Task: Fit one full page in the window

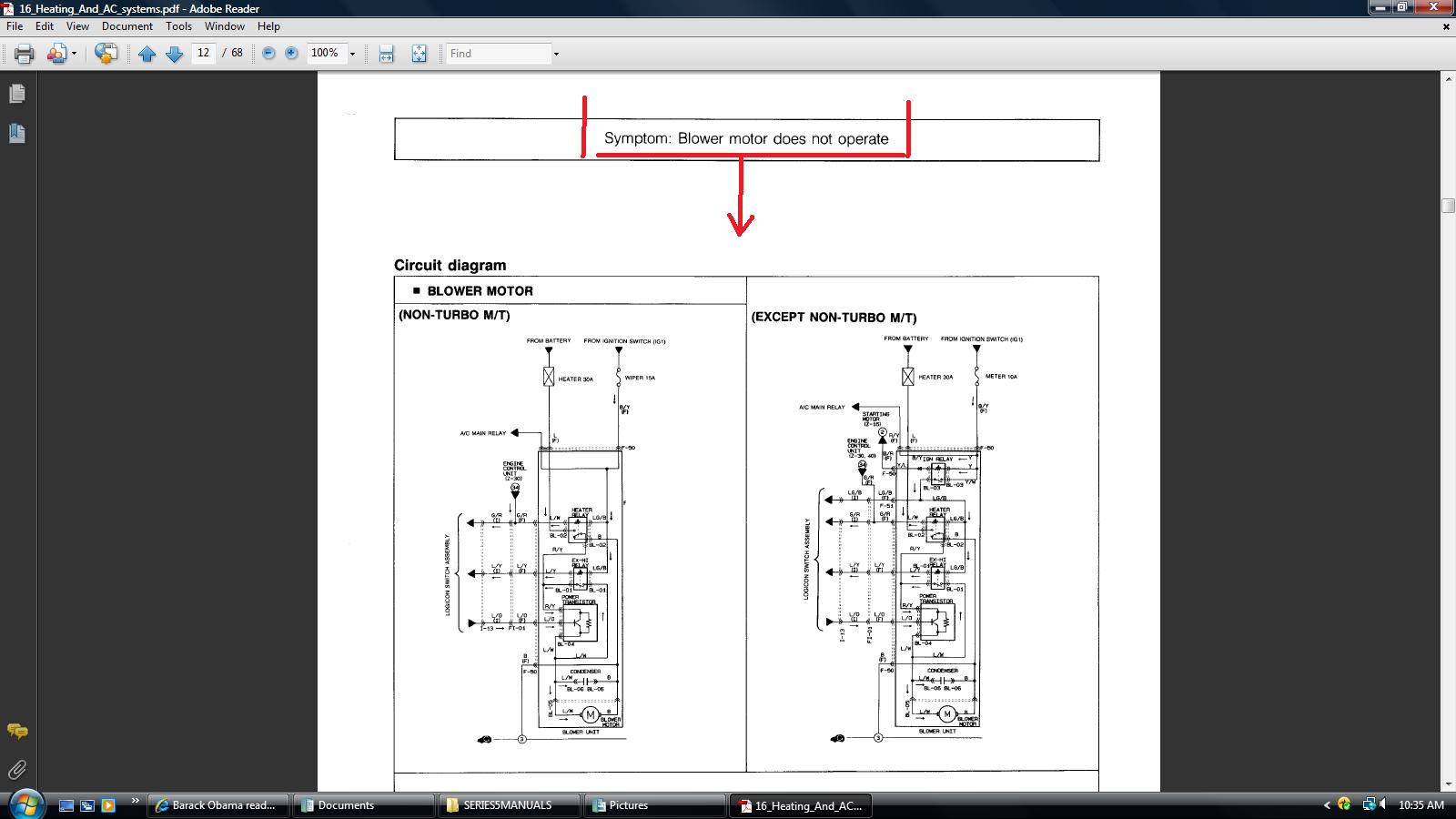Action: 419,54
